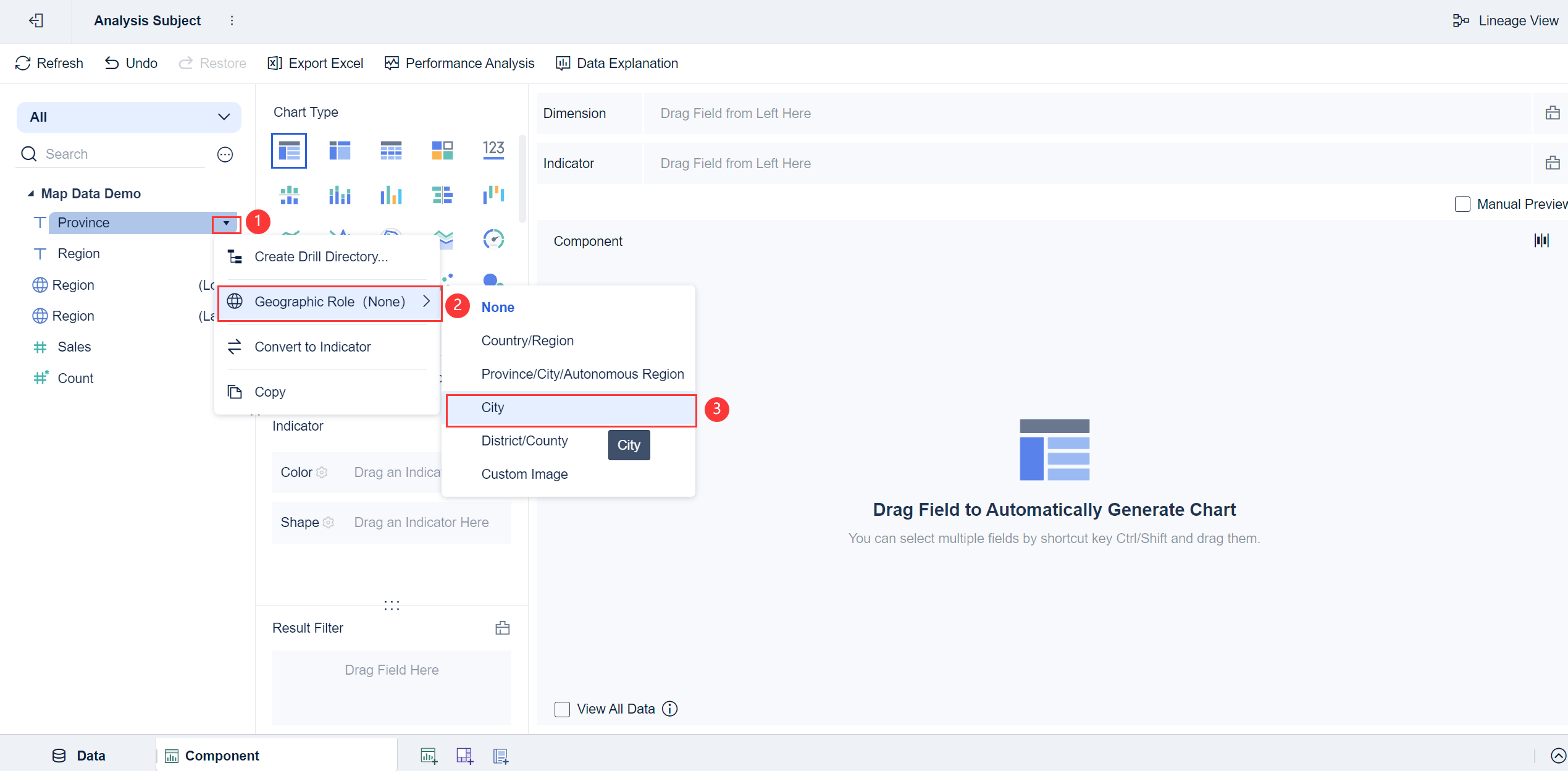Viewport: 1568px width, 771px height.
Task: Select the detail table chart type icon
Action: tap(391, 150)
